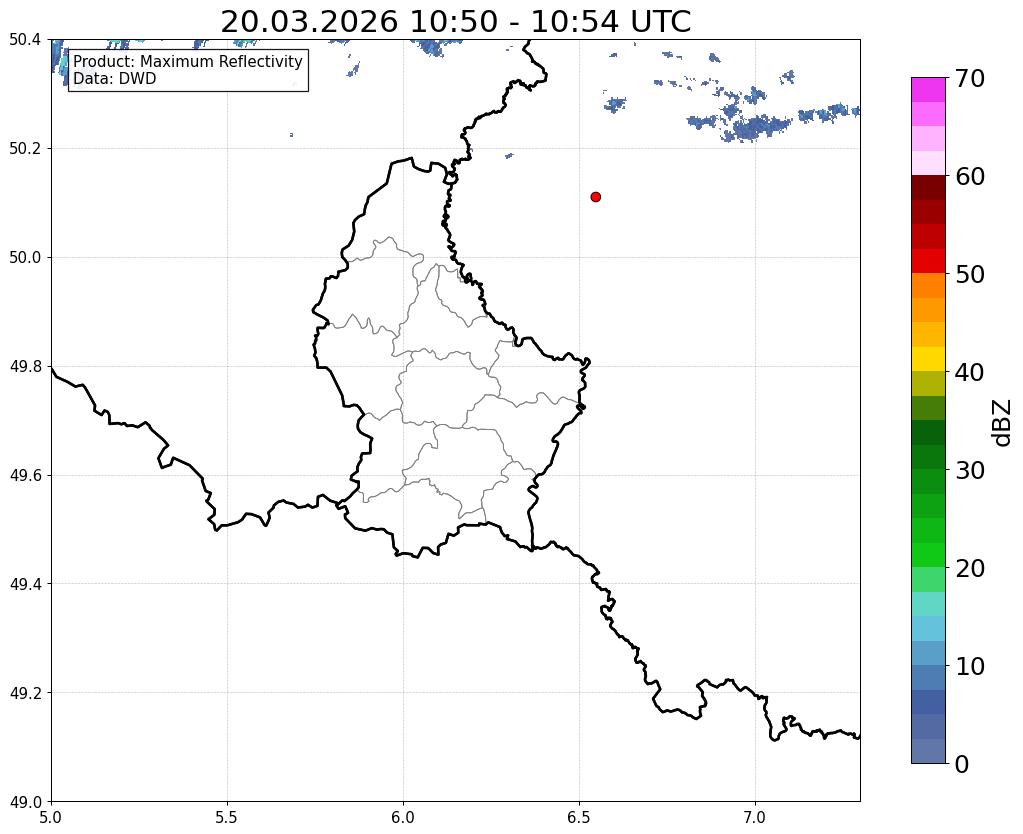
Task: Click the 20 tick label on the colorbar
Action: tap(970, 568)
